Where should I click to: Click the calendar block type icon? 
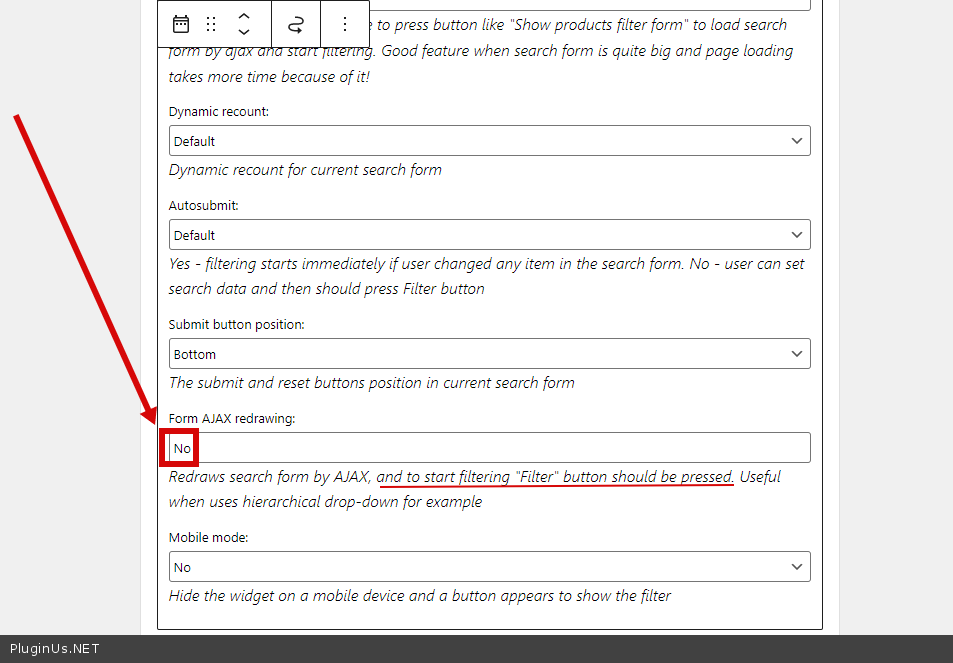click(x=181, y=24)
